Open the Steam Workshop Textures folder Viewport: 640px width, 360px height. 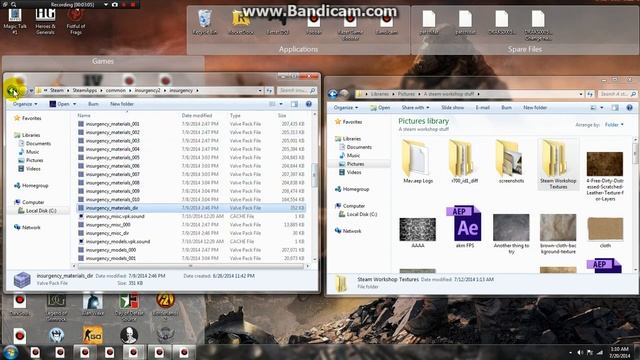click(558, 164)
